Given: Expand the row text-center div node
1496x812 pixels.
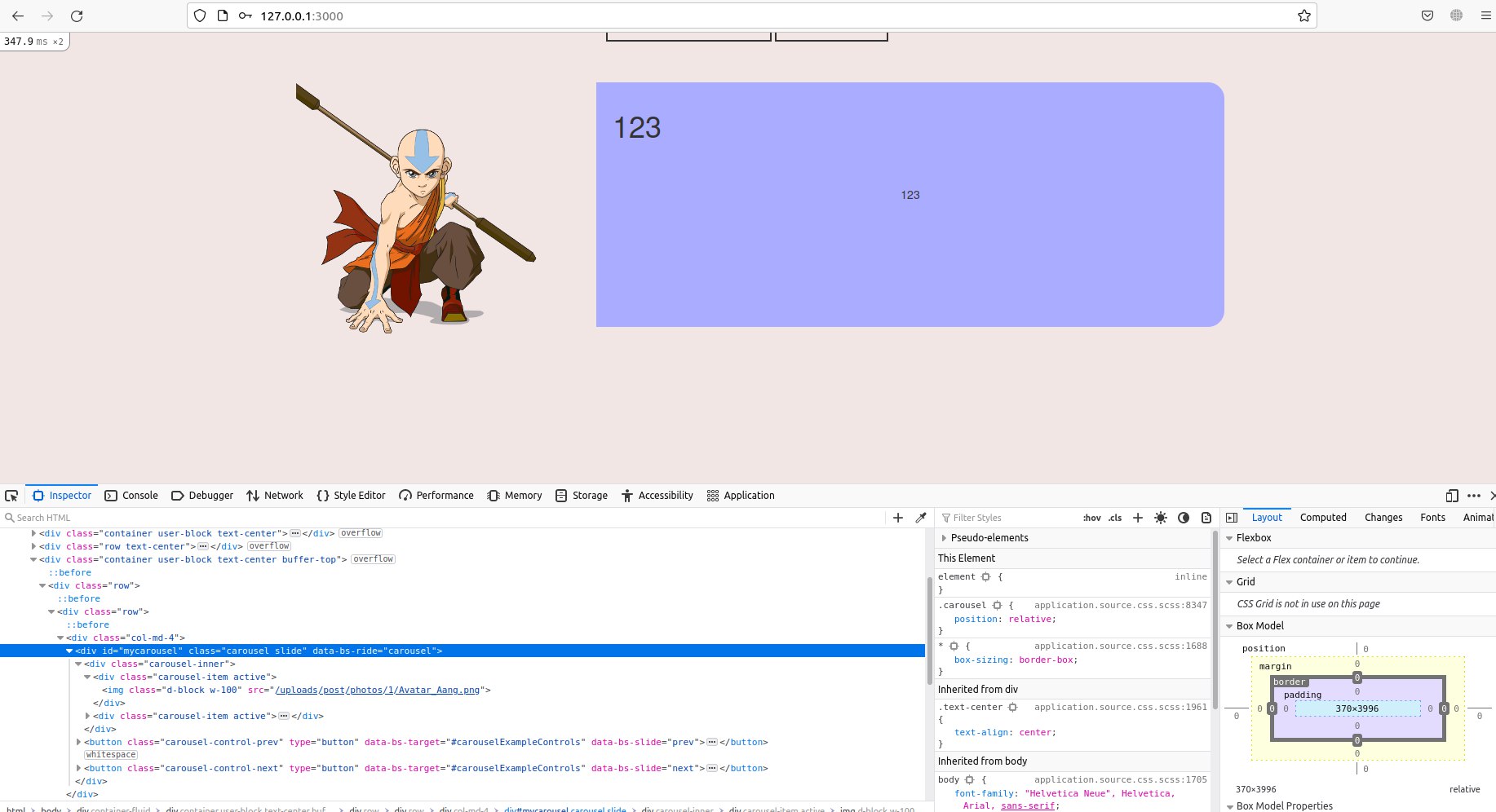Looking at the screenshot, I should pyautogui.click(x=33, y=547).
